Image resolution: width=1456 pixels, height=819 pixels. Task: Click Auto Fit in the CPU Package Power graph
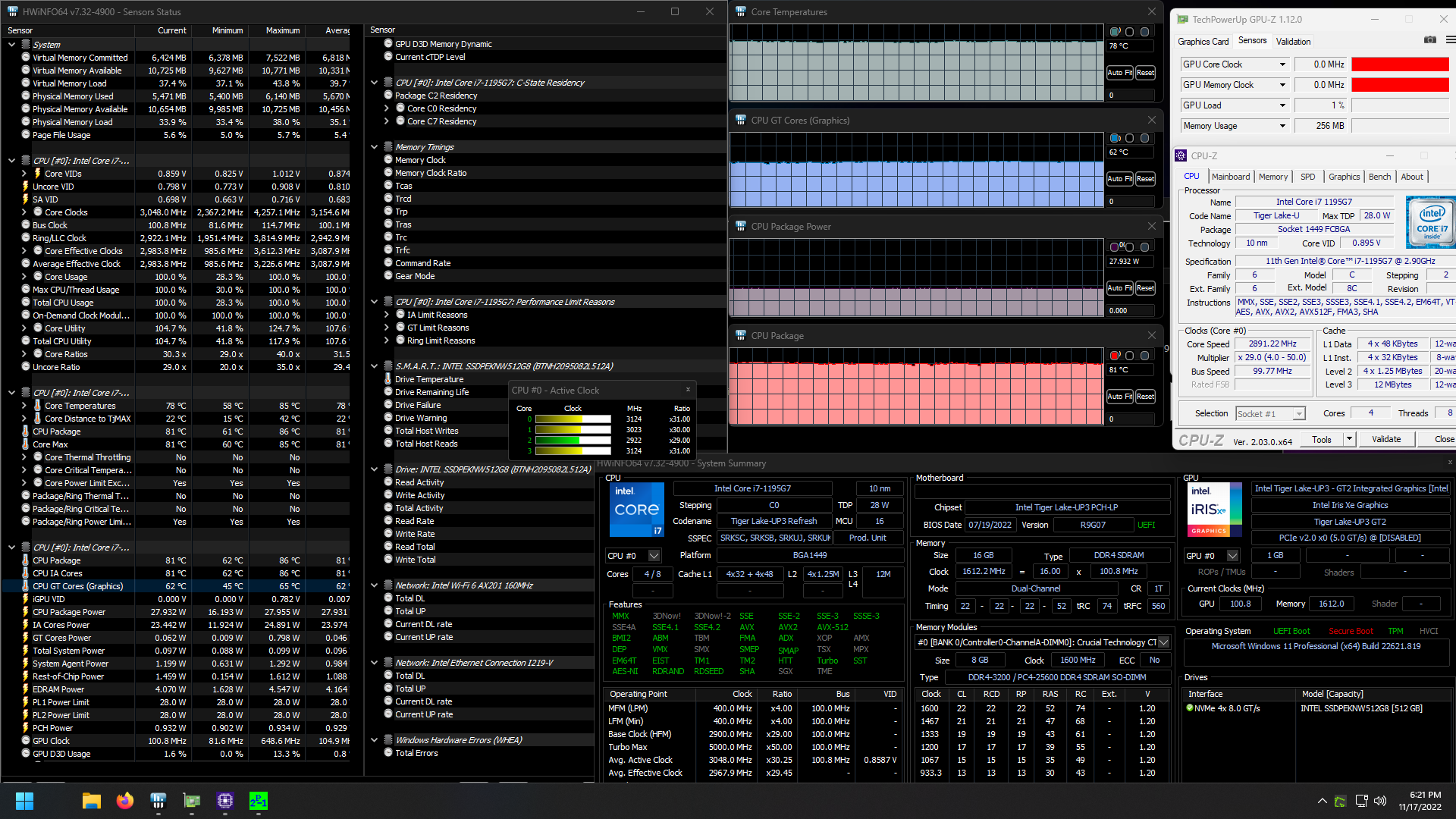pos(1119,288)
